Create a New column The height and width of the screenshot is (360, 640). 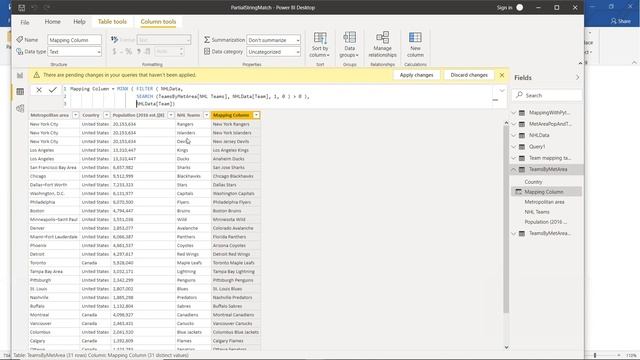[x=415, y=44]
